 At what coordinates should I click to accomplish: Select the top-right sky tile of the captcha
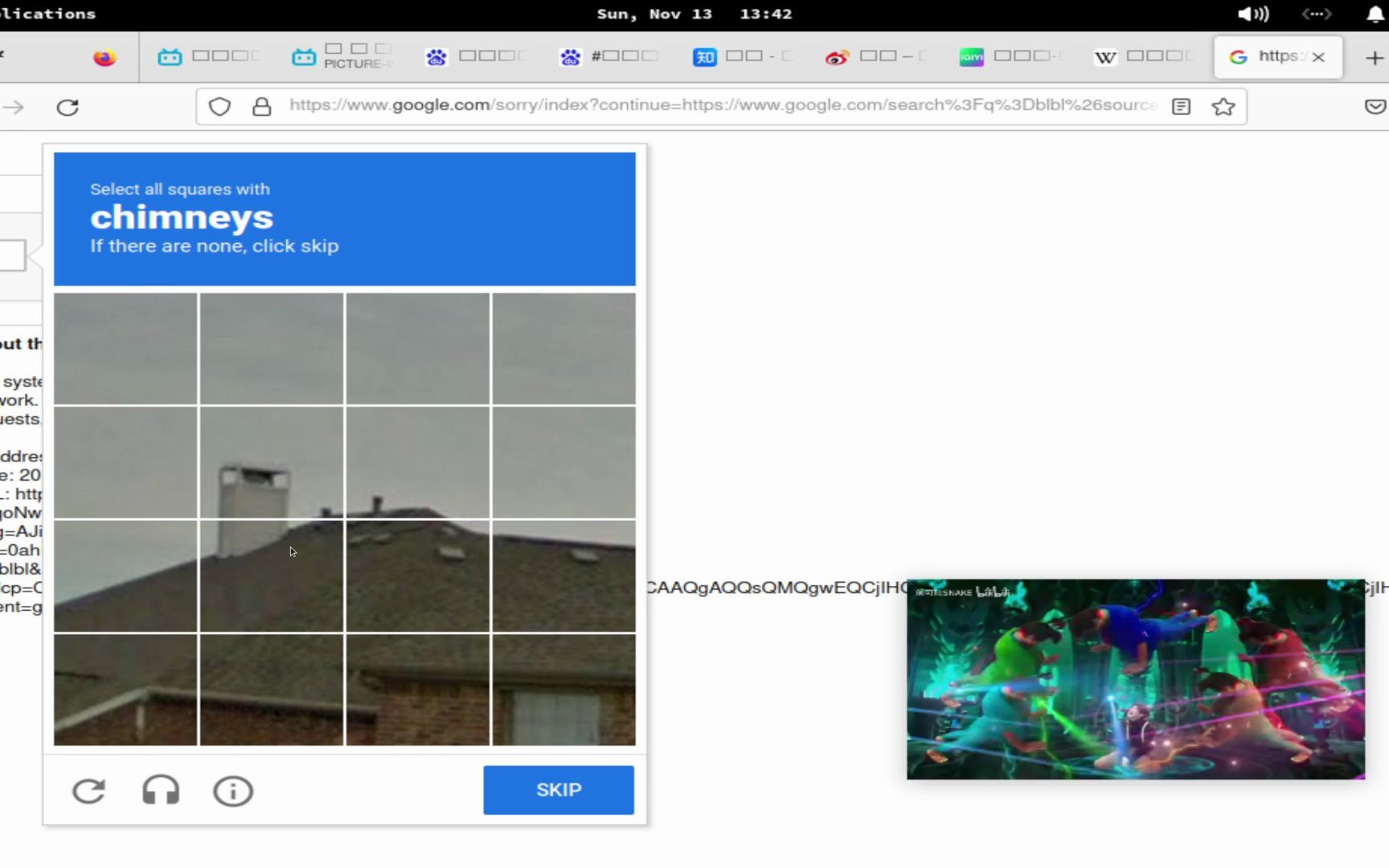click(x=563, y=349)
